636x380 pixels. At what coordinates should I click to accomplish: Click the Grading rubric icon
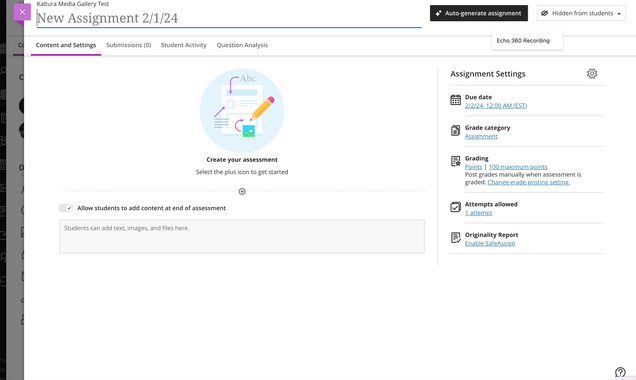[456, 161]
